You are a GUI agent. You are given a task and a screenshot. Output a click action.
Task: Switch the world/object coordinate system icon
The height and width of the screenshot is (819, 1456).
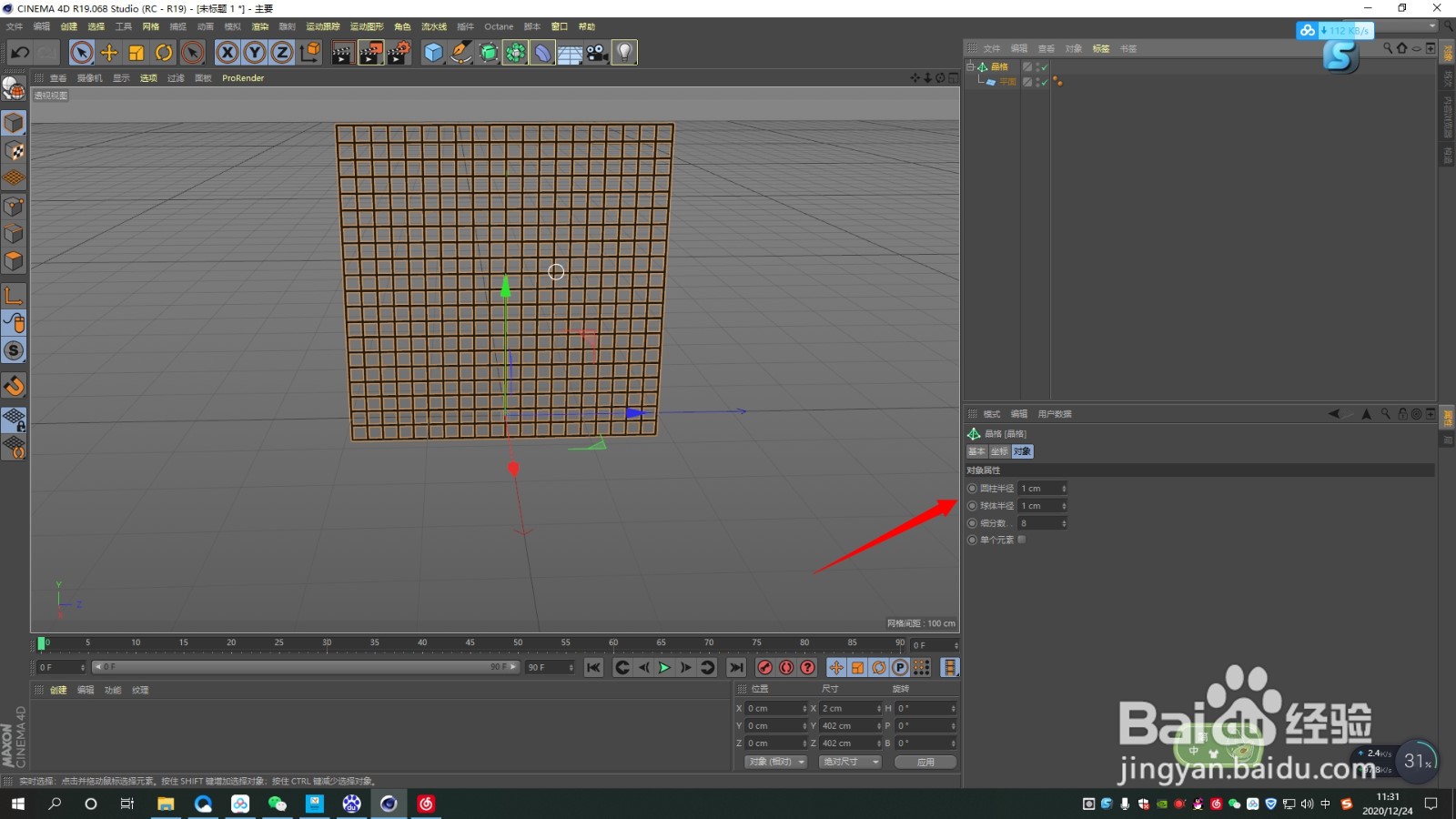point(310,53)
